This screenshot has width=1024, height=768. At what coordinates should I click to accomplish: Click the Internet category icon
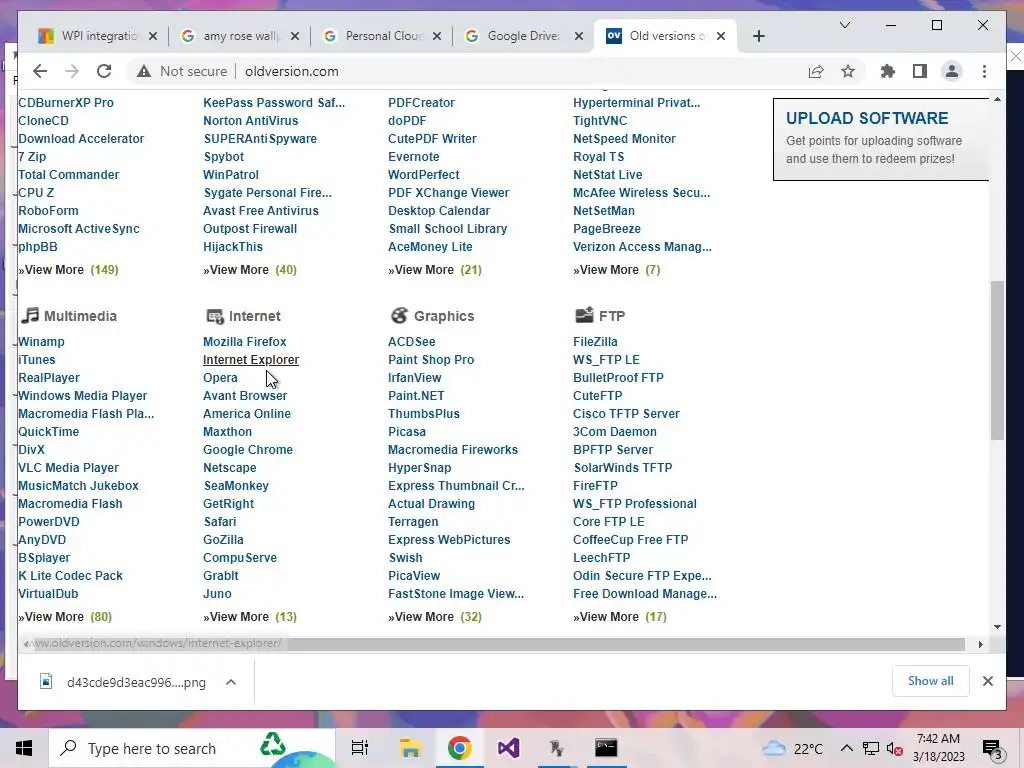pos(214,316)
